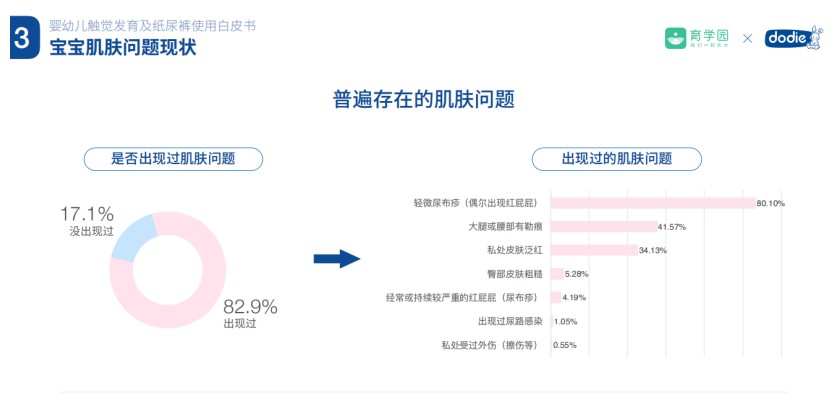Click the 私处受过外伤 label
836x409 pixels.
[489, 346]
